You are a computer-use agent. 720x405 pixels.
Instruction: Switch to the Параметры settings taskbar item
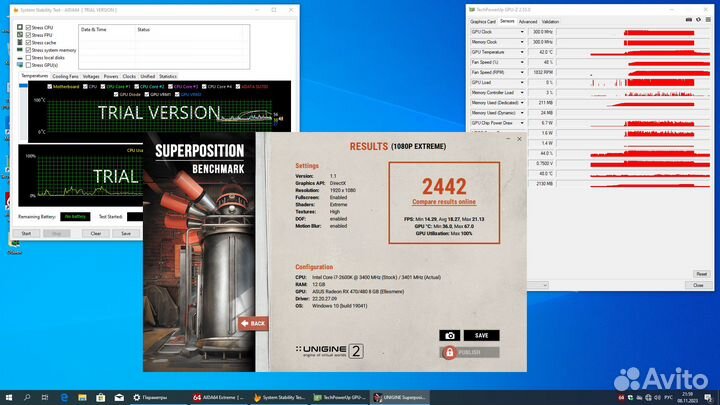coord(158,398)
